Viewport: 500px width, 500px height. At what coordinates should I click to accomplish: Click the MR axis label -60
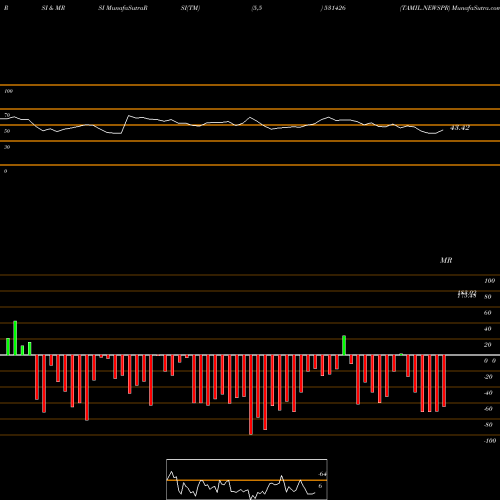[488, 409]
